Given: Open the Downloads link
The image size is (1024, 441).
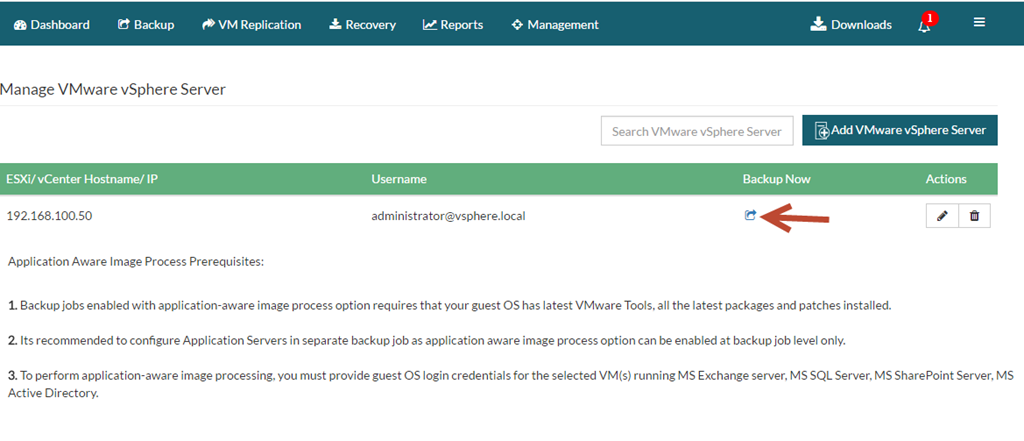Looking at the screenshot, I should pos(851,25).
